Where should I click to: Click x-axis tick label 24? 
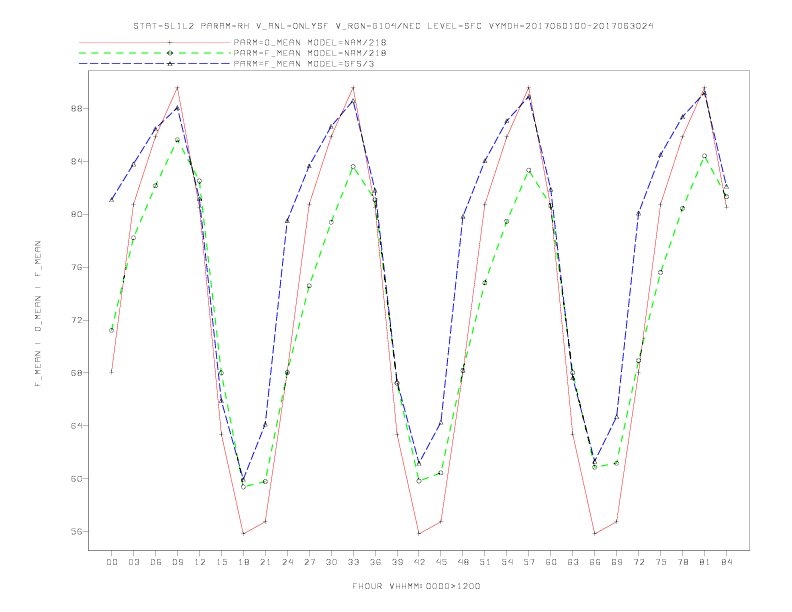[x=287, y=562]
